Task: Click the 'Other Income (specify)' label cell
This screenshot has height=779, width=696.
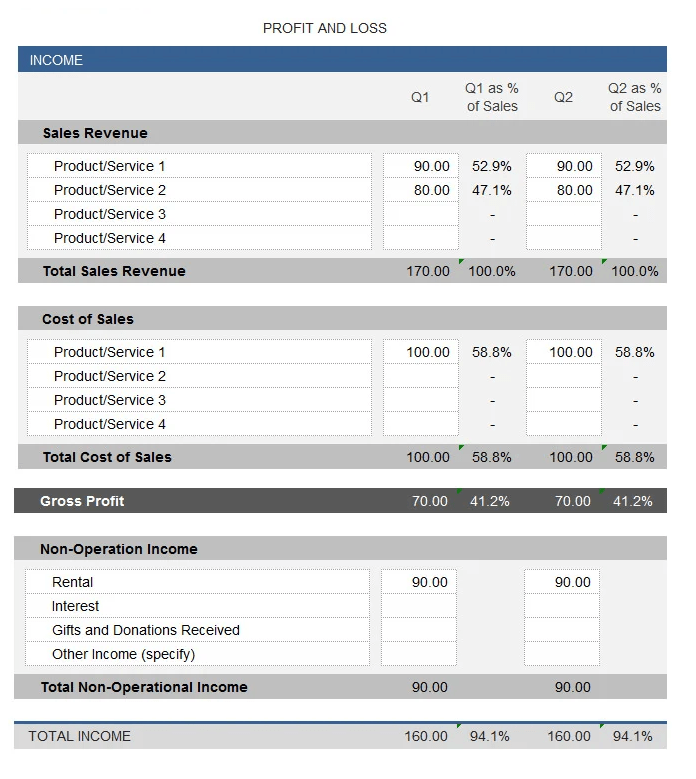Action: pos(197,654)
